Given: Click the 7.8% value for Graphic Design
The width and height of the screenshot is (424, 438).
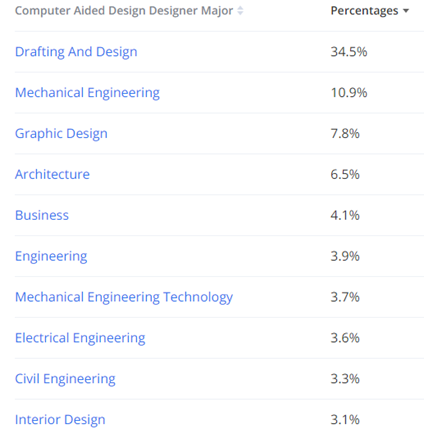Looking at the screenshot, I should click(x=345, y=134).
